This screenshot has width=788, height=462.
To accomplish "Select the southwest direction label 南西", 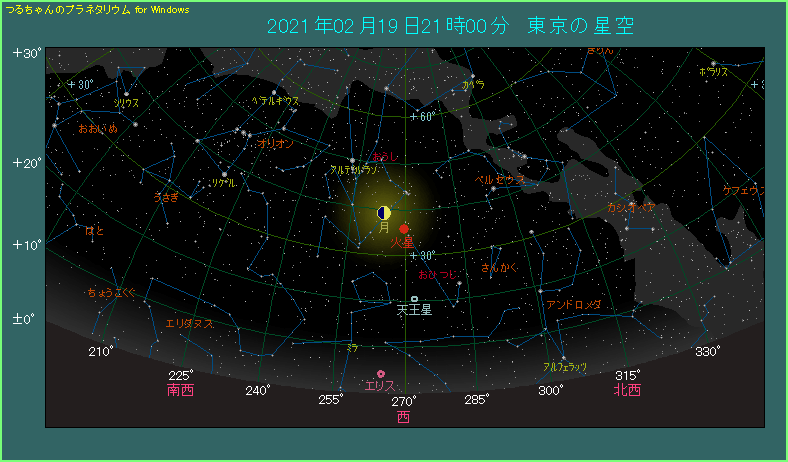I will tap(181, 390).
